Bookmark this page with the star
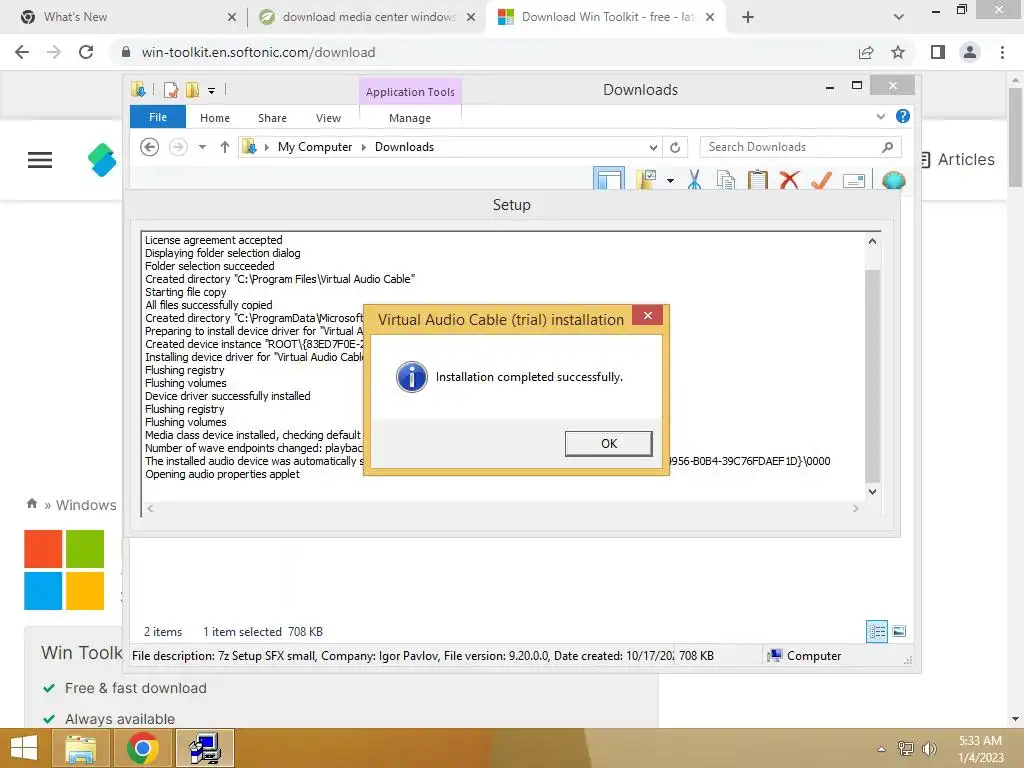 [x=898, y=52]
